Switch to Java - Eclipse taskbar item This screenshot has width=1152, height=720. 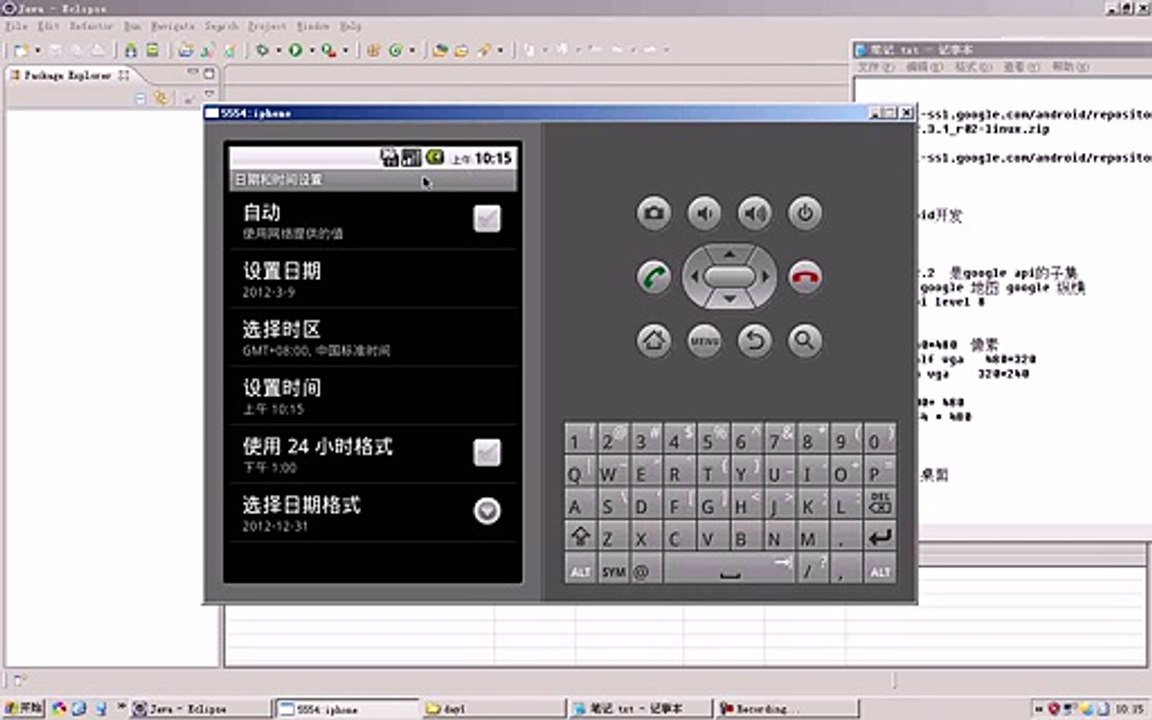tap(201, 709)
